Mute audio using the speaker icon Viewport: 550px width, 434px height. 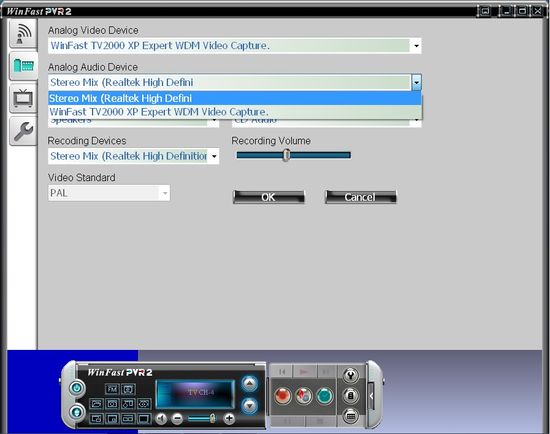click(x=161, y=419)
